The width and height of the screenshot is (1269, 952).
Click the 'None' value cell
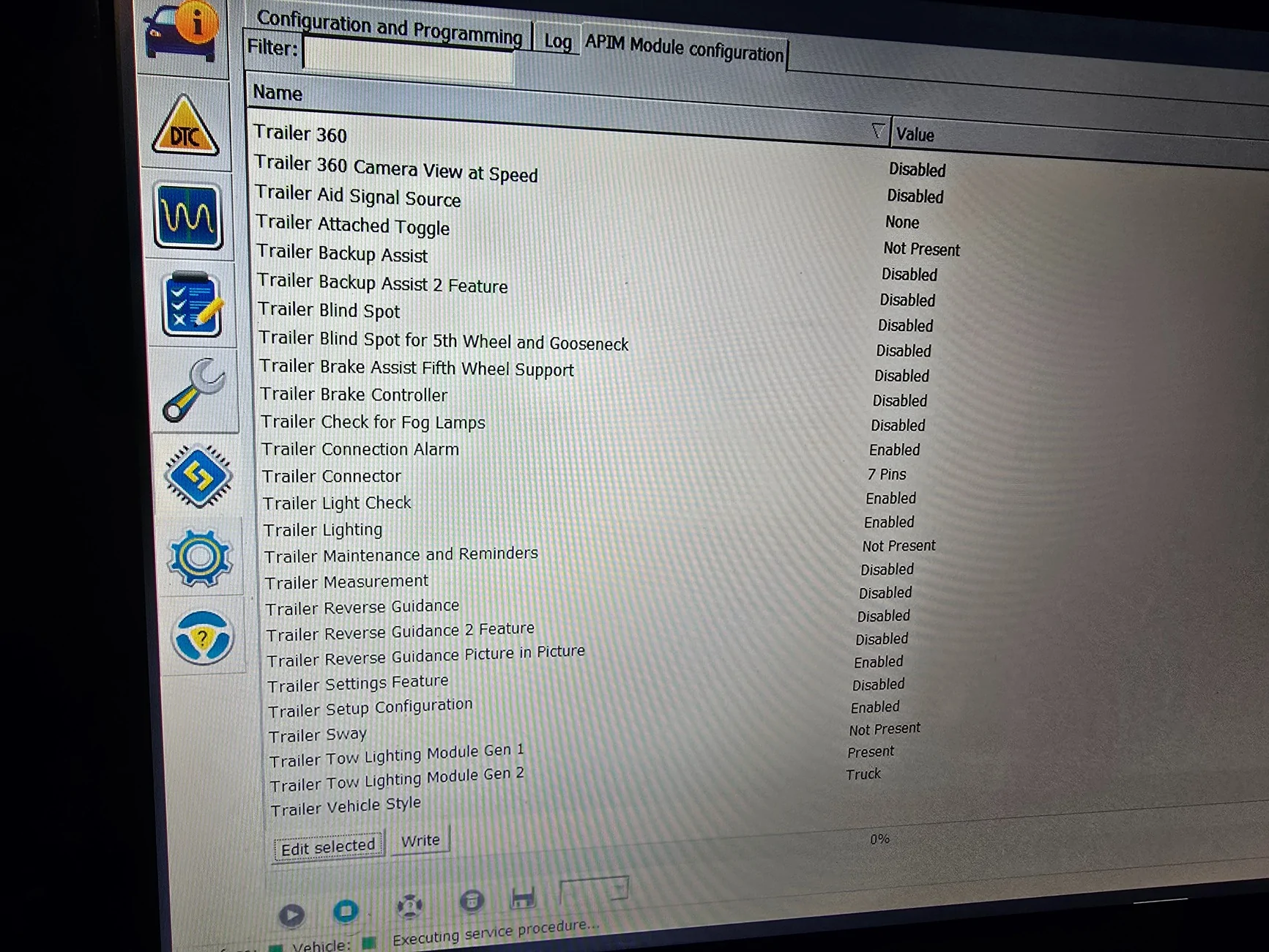point(902,222)
